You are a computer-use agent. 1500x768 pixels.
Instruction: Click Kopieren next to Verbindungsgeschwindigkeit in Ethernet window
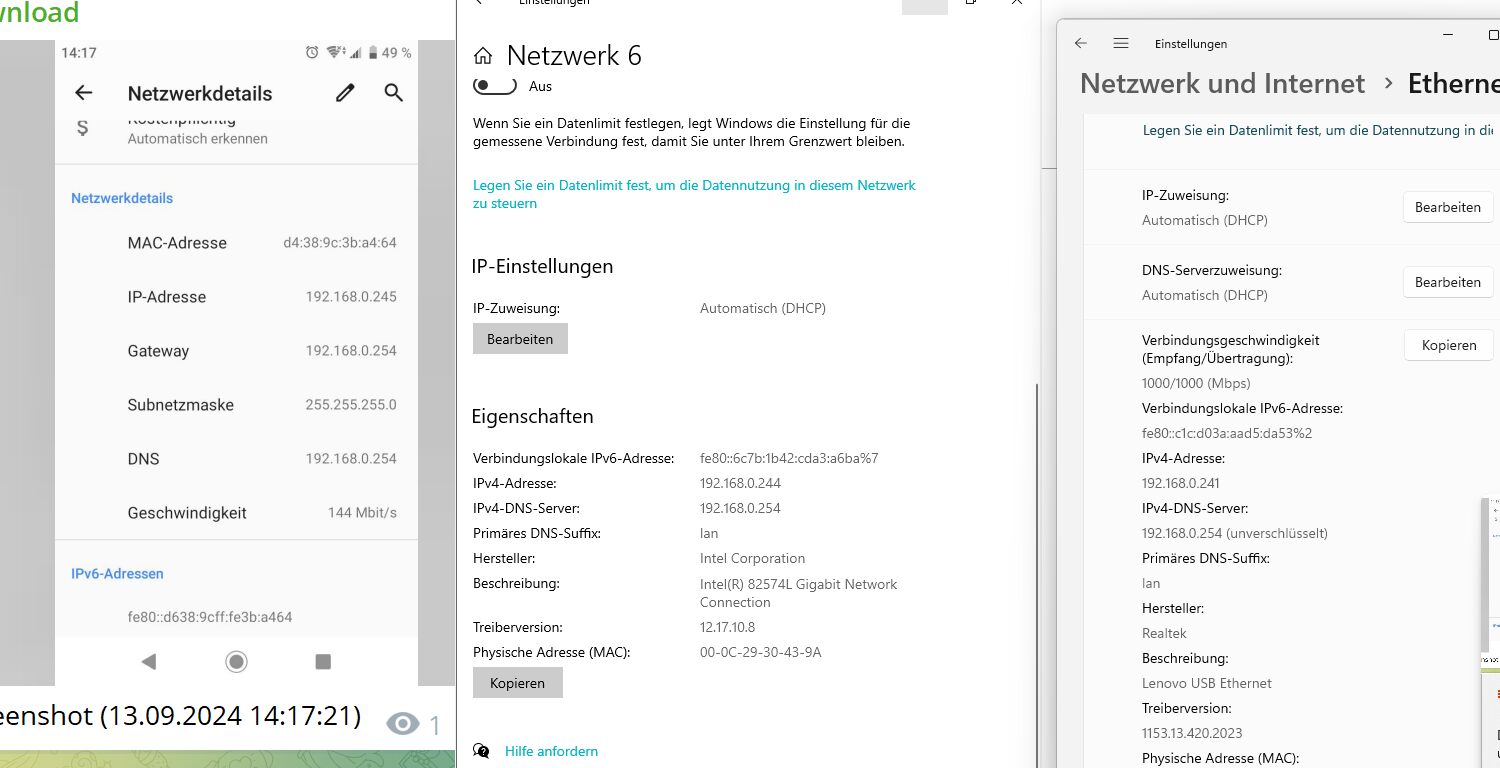[1448, 345]
